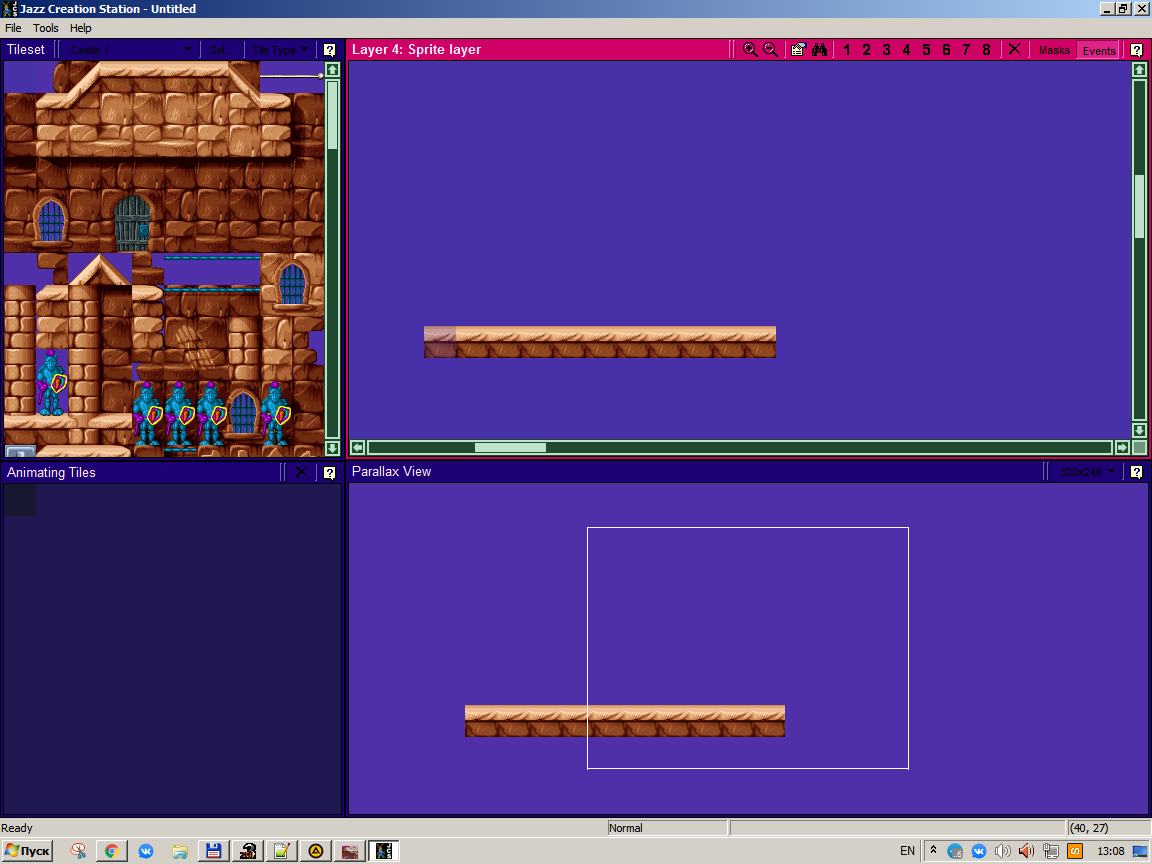1152x864 pixels.
Task: Open the 320x240 resolution dropdown
Action: (x=1087, y=472)
